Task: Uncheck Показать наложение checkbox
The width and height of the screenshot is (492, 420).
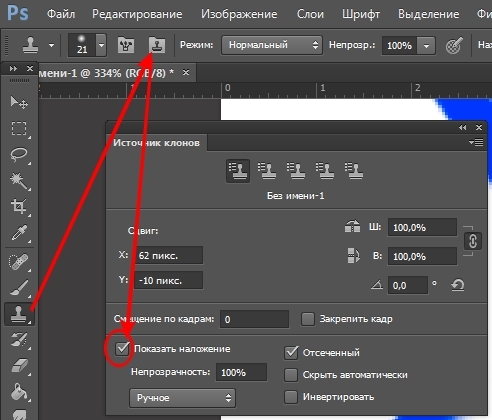Action: (x=122, y=349)
